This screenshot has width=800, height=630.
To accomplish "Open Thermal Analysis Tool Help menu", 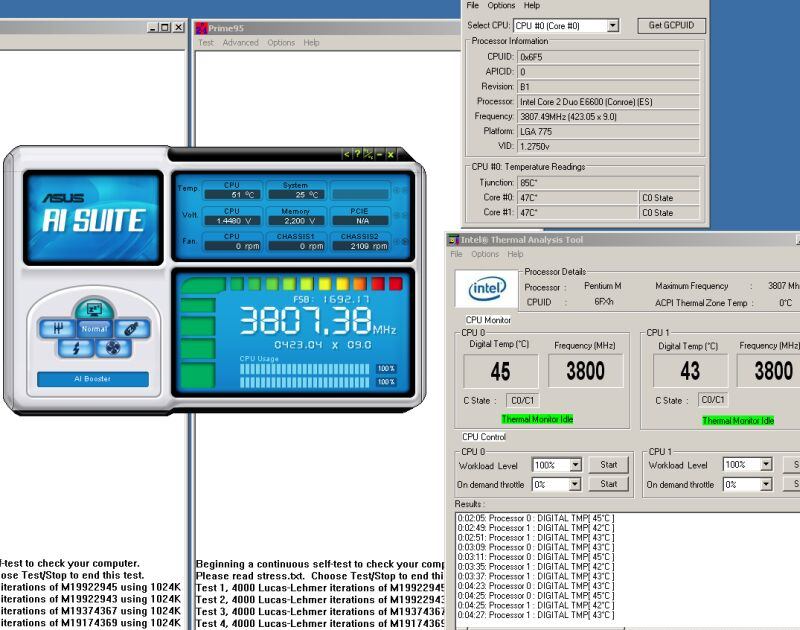I will (515, 254).
